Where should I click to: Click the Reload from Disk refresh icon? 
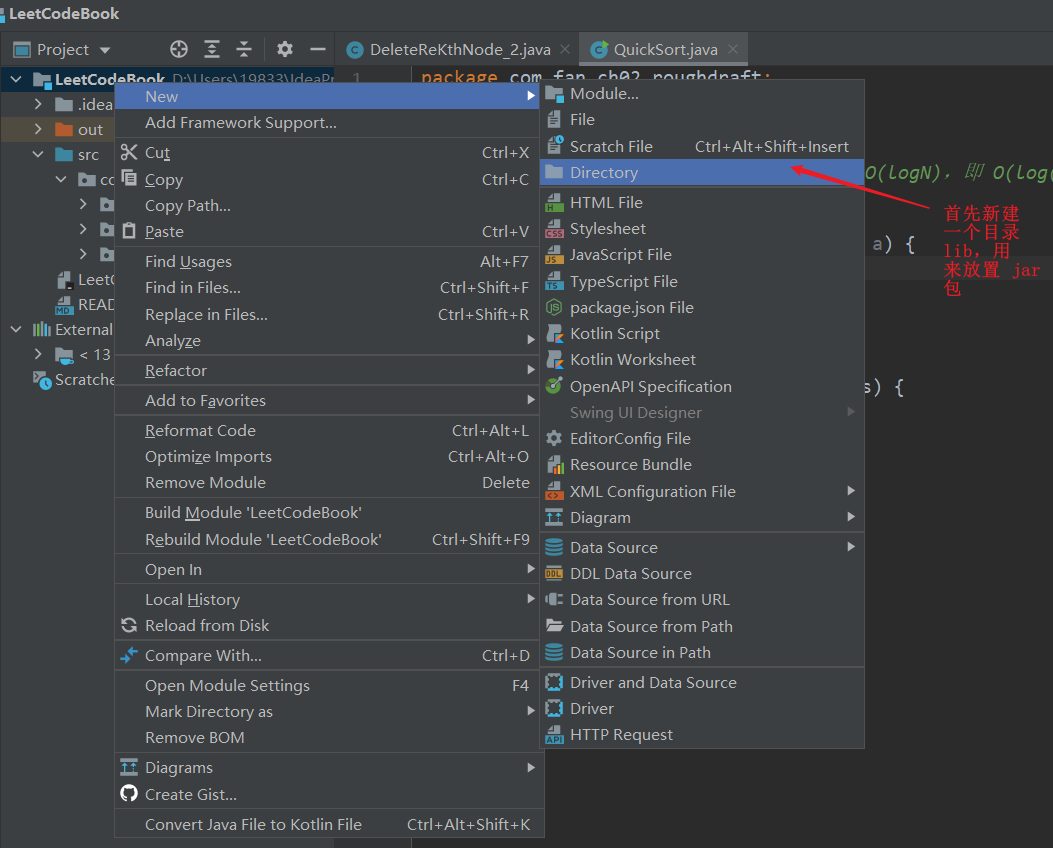point(129,626)
